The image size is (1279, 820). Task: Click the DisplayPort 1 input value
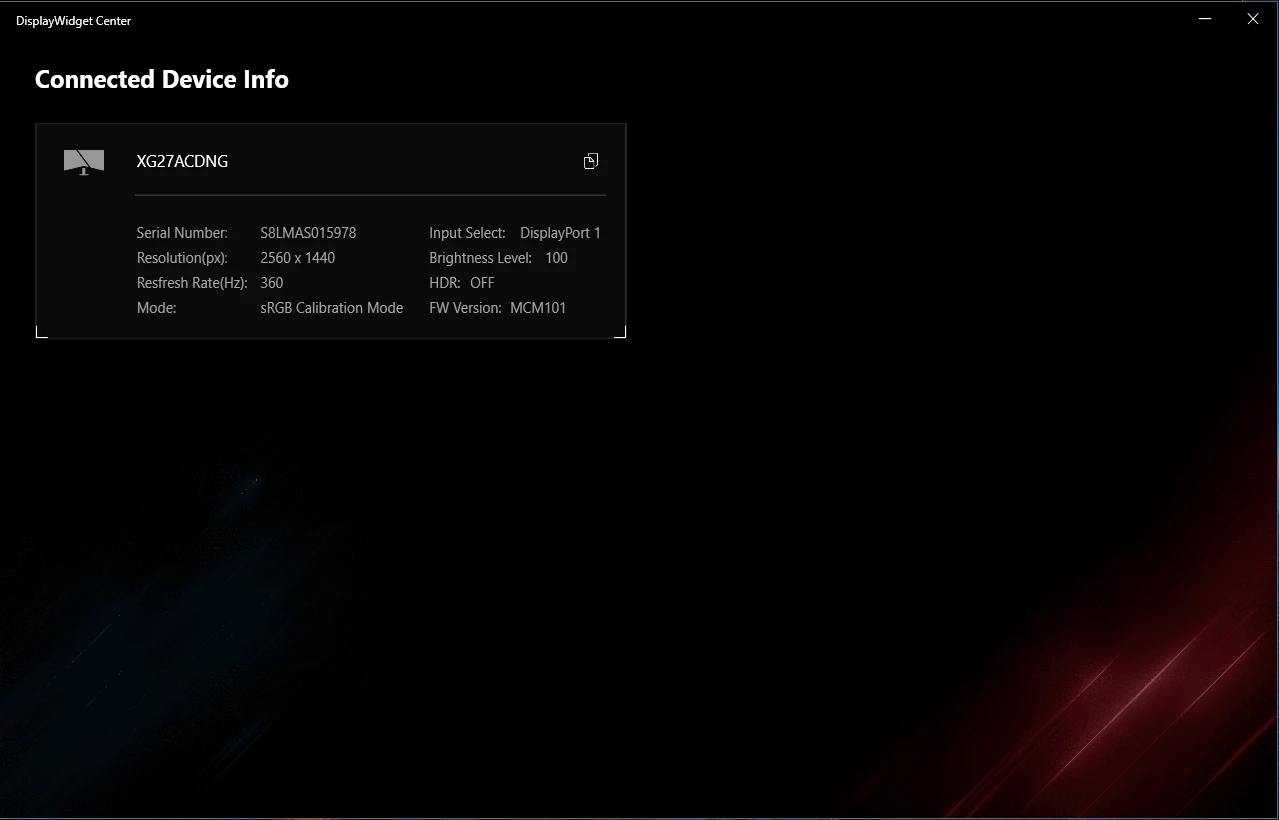tap(560, 233)
